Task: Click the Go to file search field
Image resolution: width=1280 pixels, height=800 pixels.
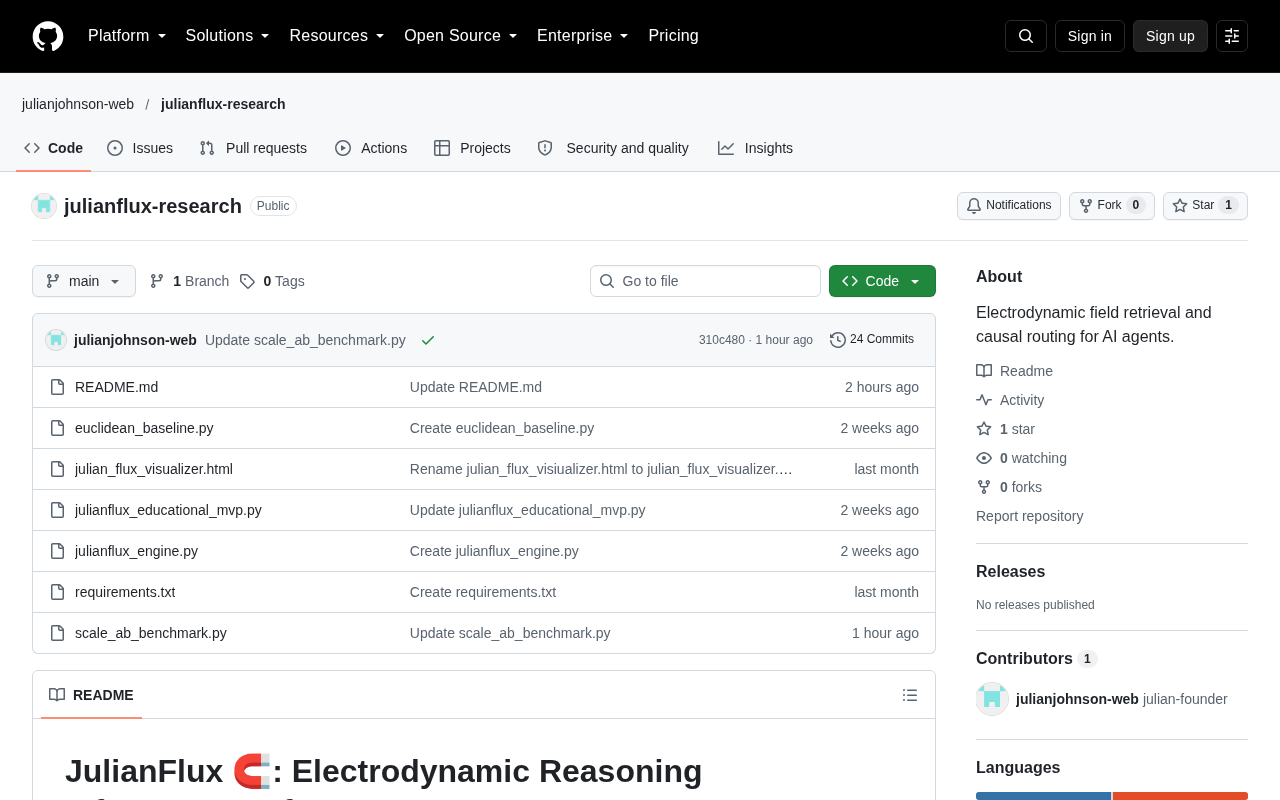Action: (x=705, y=281)
